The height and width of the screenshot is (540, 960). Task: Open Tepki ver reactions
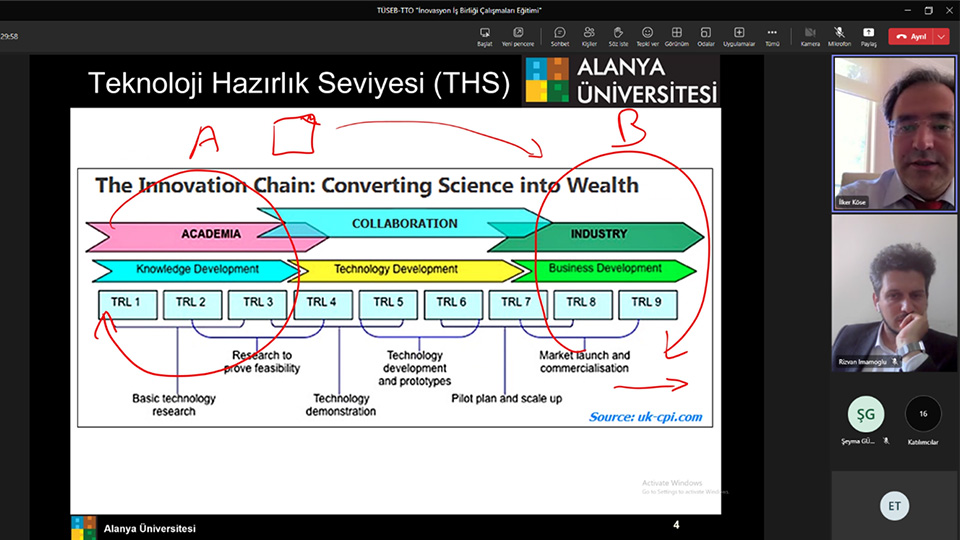pyautogui.click(x=648, y=36)
